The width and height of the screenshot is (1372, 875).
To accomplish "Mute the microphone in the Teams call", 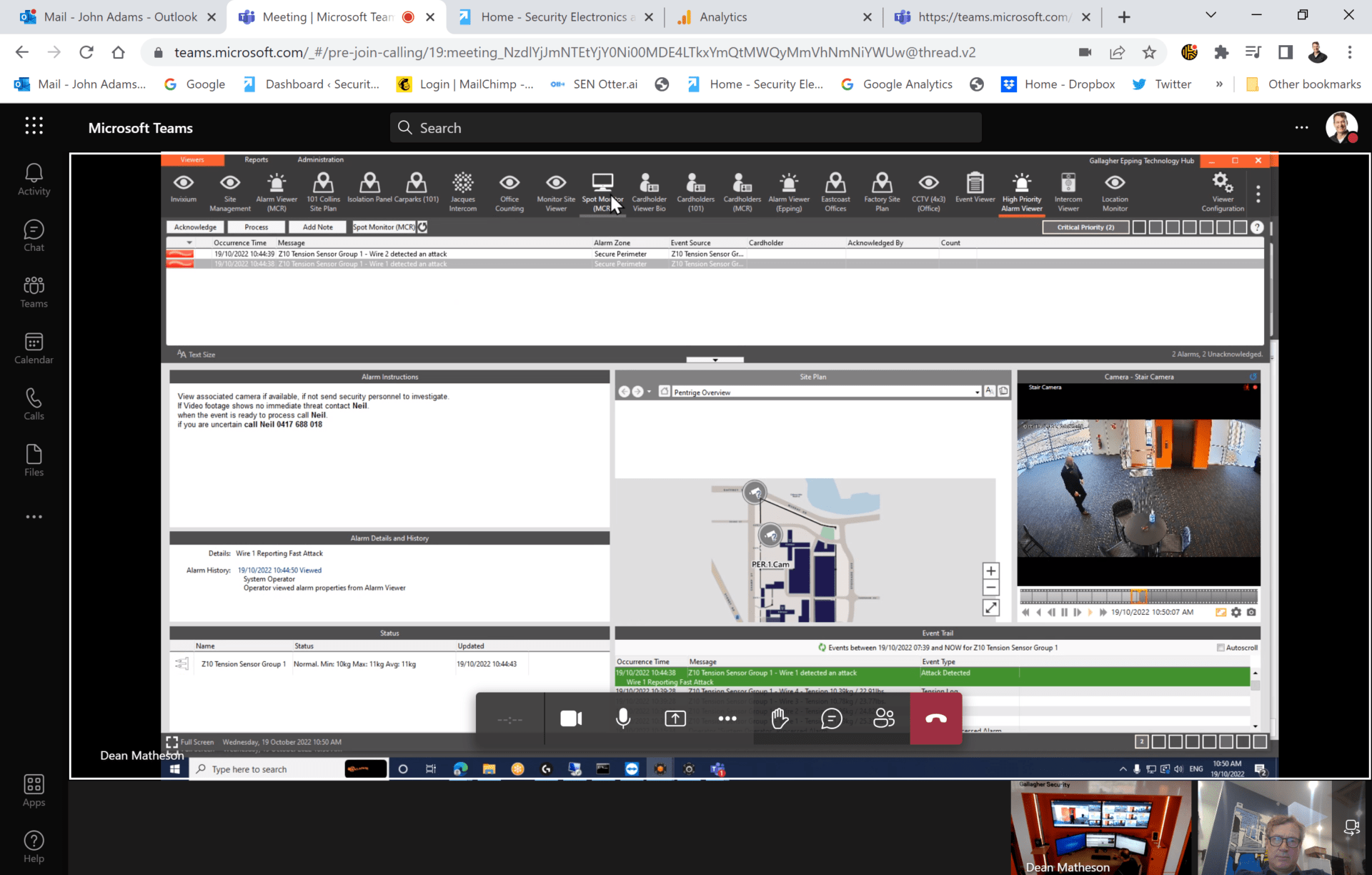I will (x=622, y=718).
